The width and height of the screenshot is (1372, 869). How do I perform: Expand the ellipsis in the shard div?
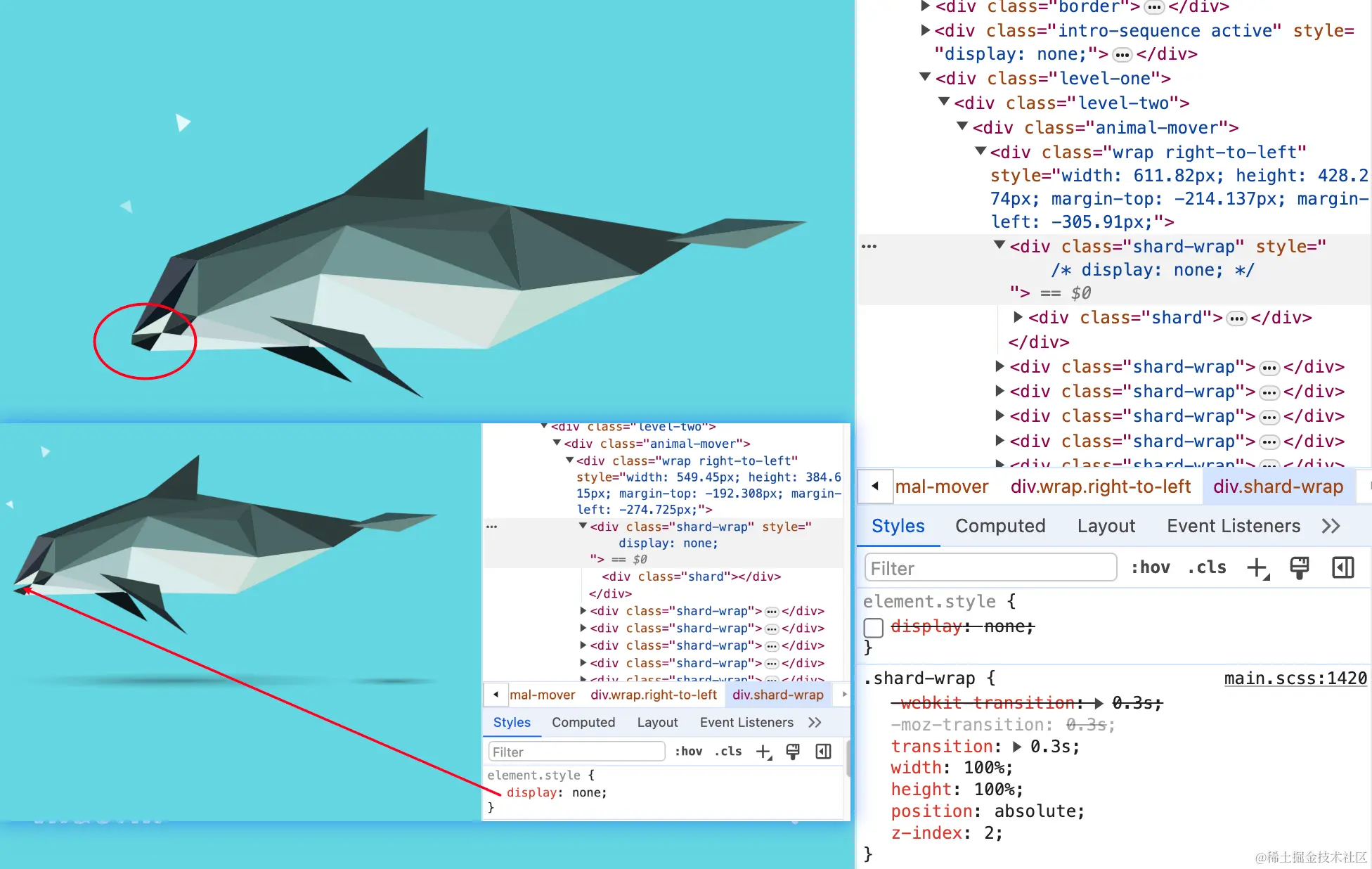click(x=1236, y=318)
